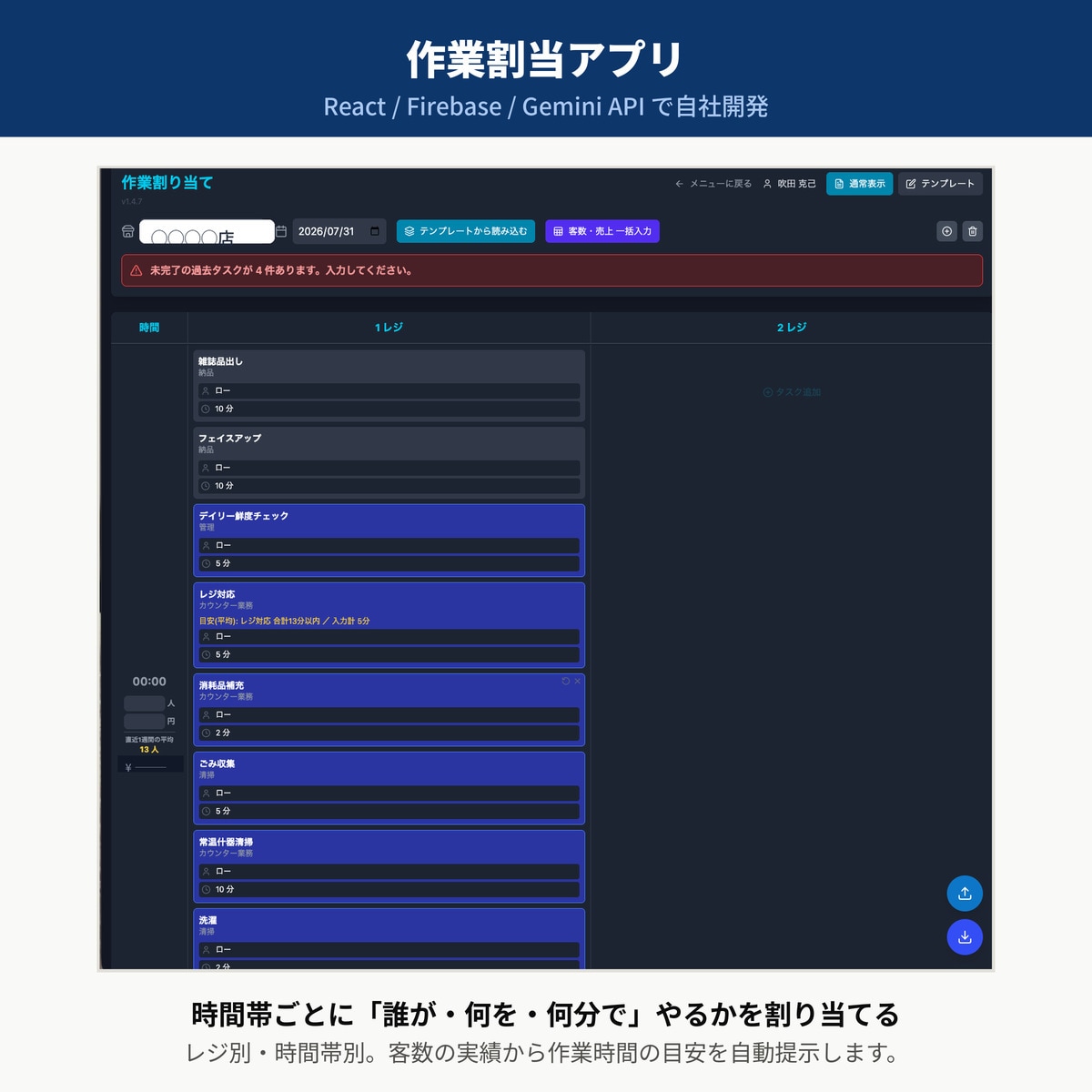Click the round download button
The image size is (1092, 1092).
click(965, 937)
